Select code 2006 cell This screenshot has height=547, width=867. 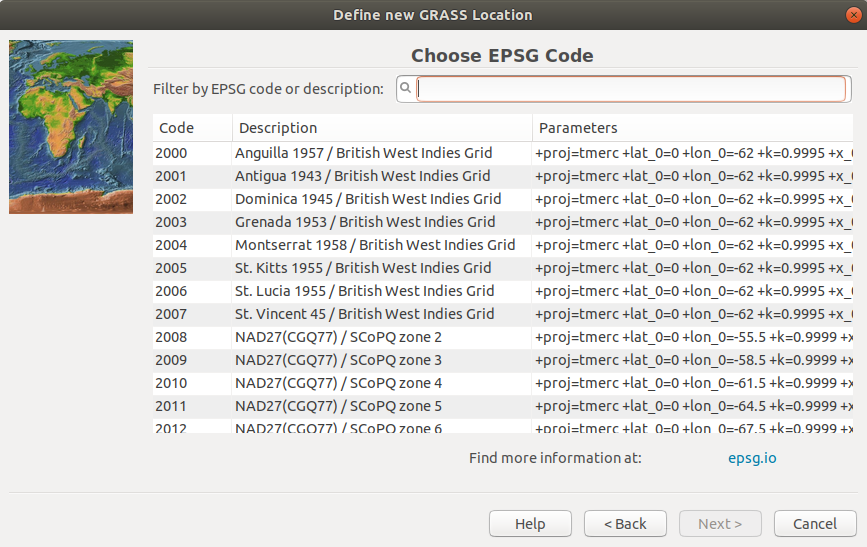(x=192, y=291)
